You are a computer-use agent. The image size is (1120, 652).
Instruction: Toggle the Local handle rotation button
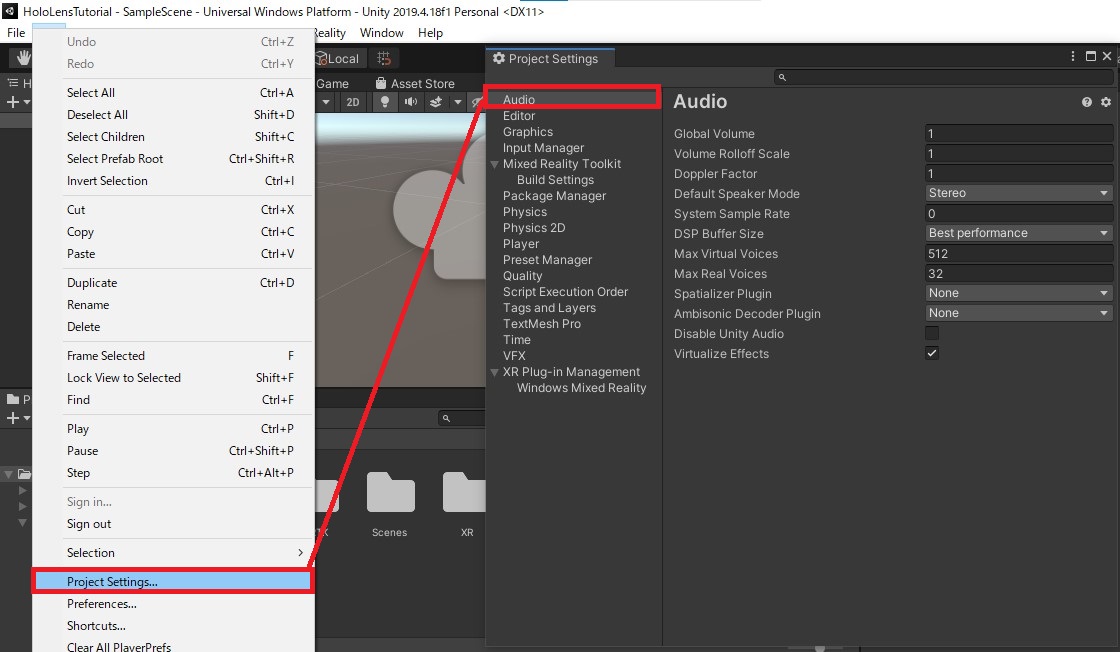339,59
